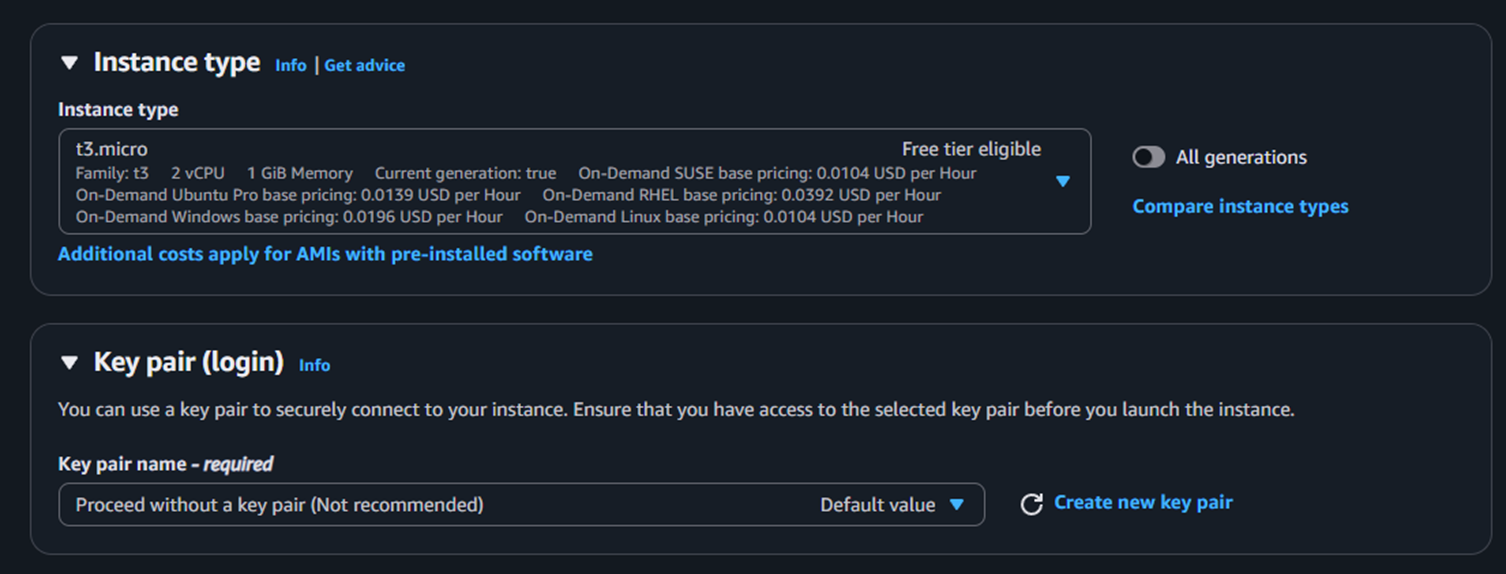The height and width of the screenshot is (574, 1506).
Task: Refresh the key pair list
Action: (x=1031, y=504)
